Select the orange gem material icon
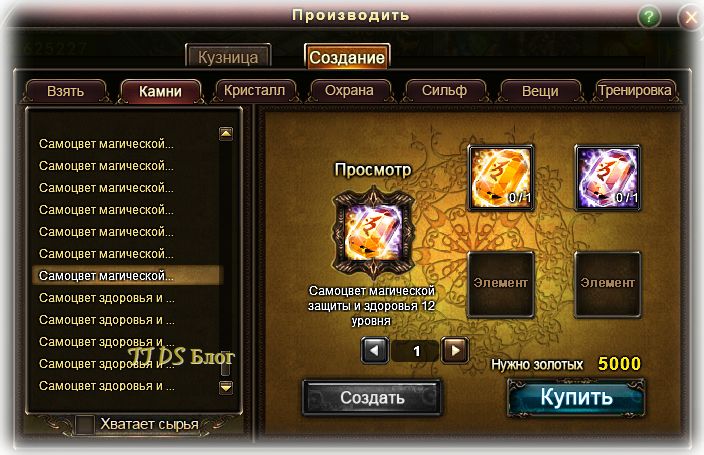This screenshot has width=704, height=455. coord(501,177)
